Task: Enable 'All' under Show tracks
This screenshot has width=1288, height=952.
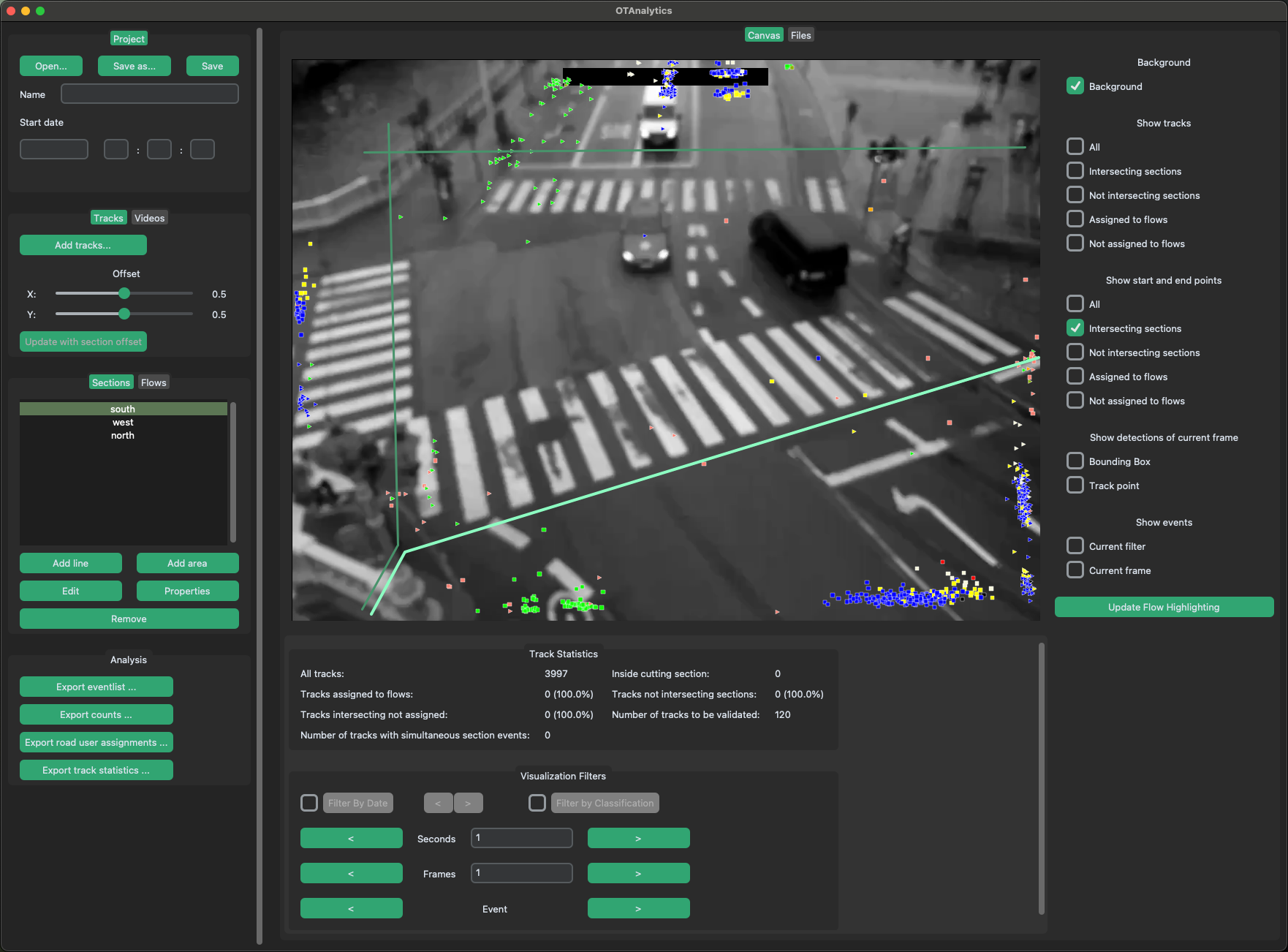Action: pyautogui.click(x=1075, y=146)
